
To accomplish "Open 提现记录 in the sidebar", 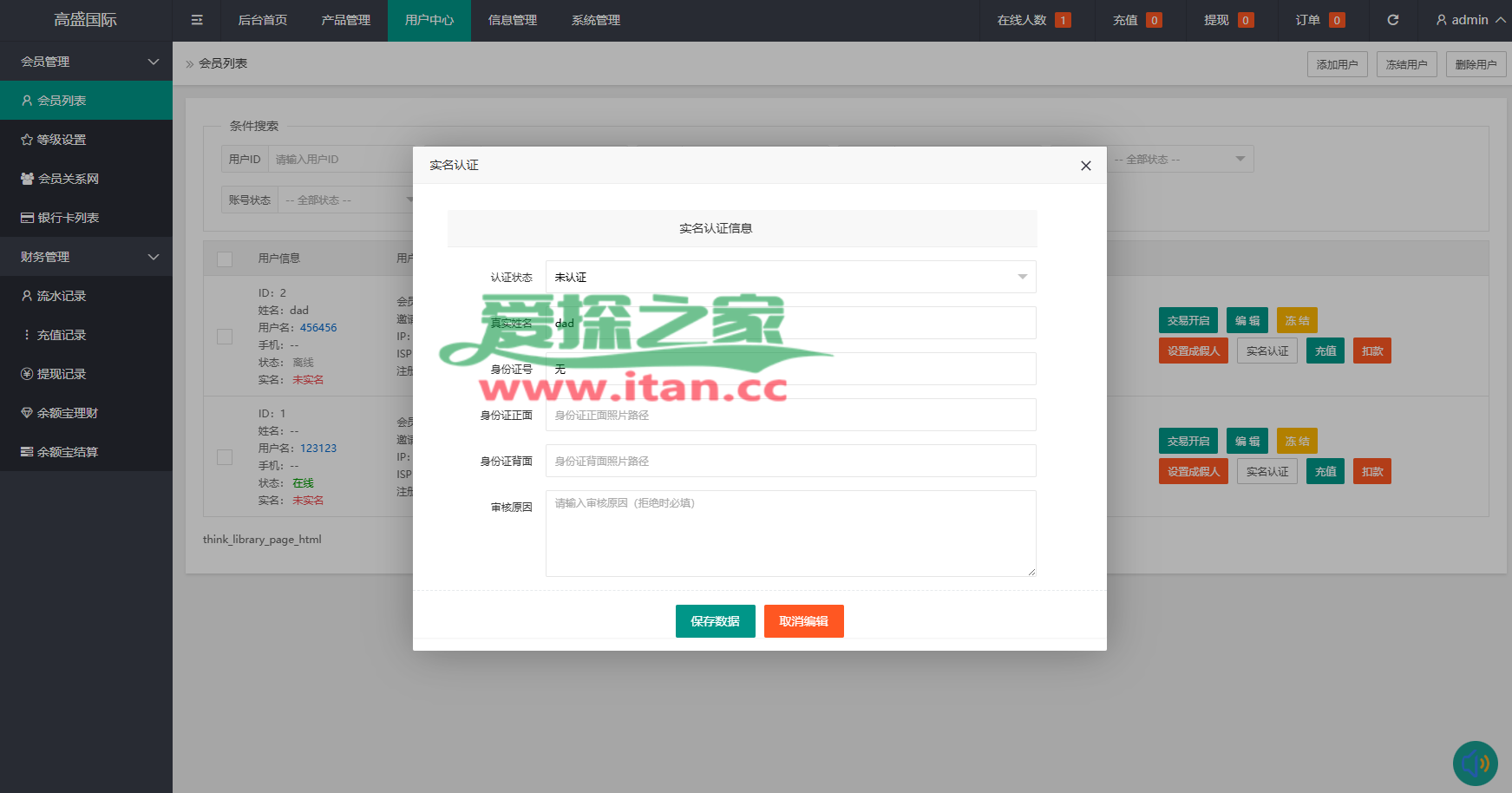I will (x=61, y=374).
